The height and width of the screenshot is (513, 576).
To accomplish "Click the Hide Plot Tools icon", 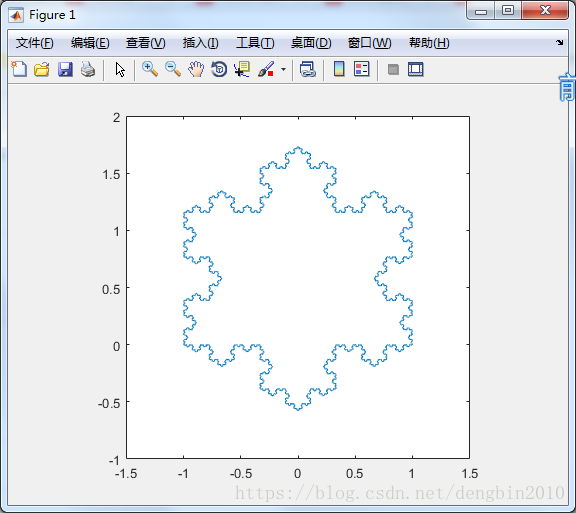I will pos(393,69).
